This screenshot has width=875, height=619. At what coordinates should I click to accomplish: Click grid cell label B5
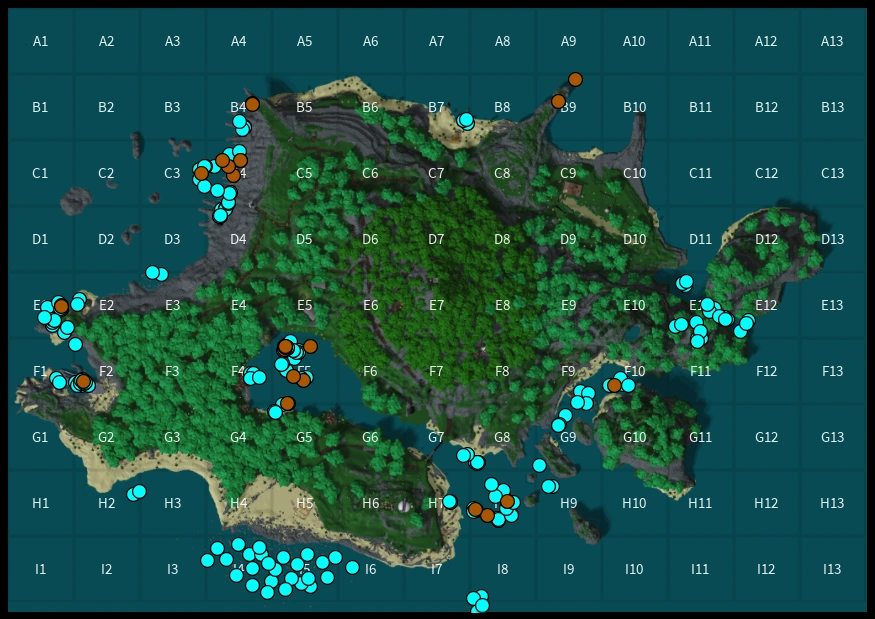point(304,107)
